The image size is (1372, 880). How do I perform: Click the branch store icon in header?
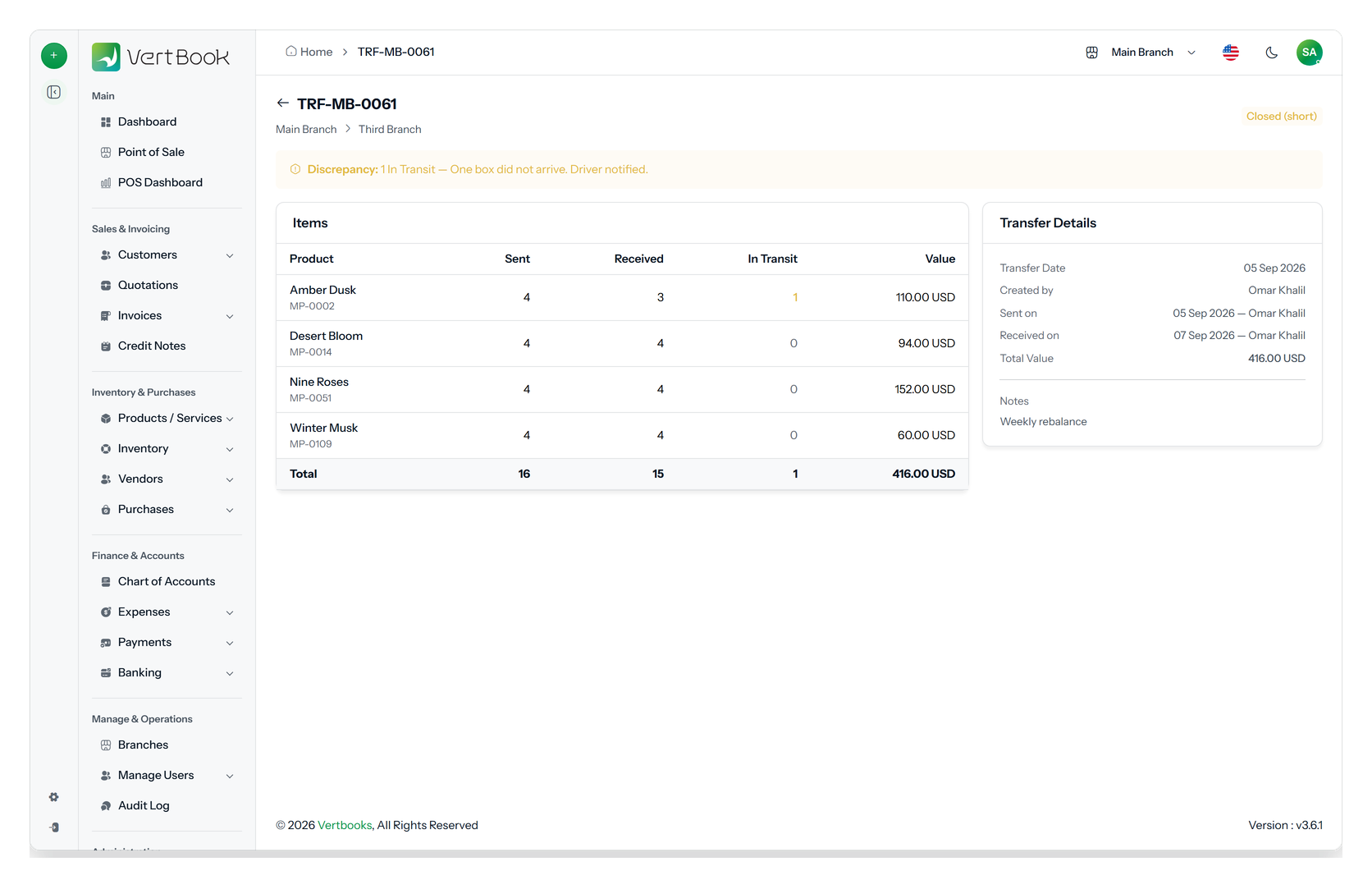1092,53
